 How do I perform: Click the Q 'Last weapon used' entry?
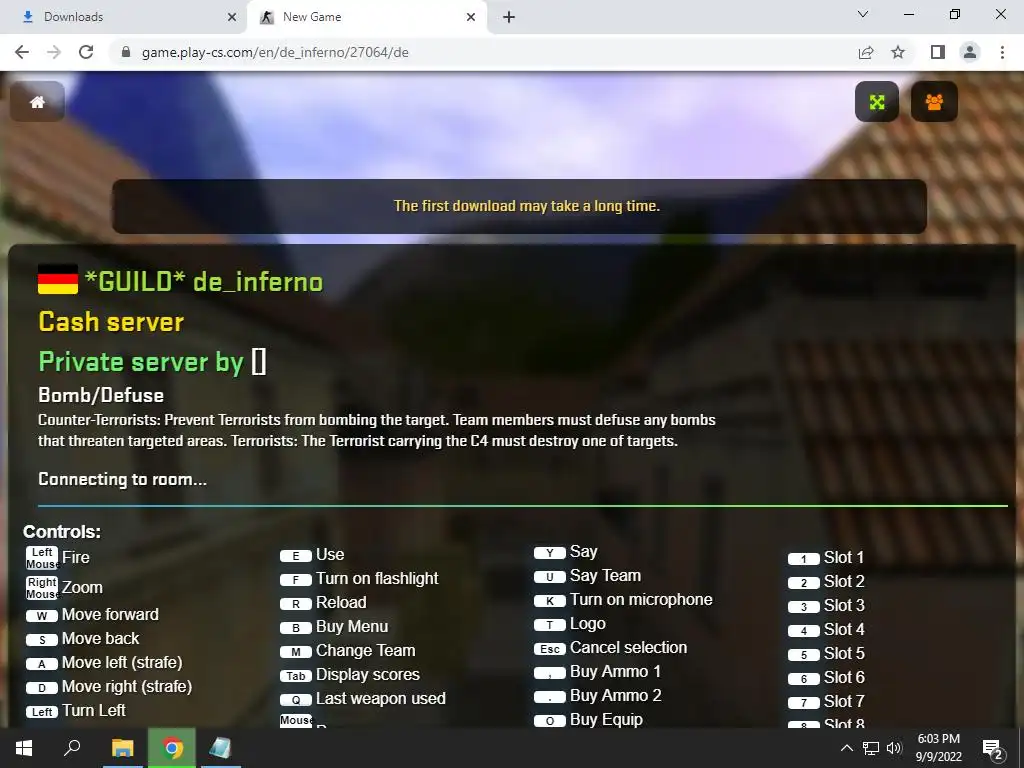[x=362, y=699]
